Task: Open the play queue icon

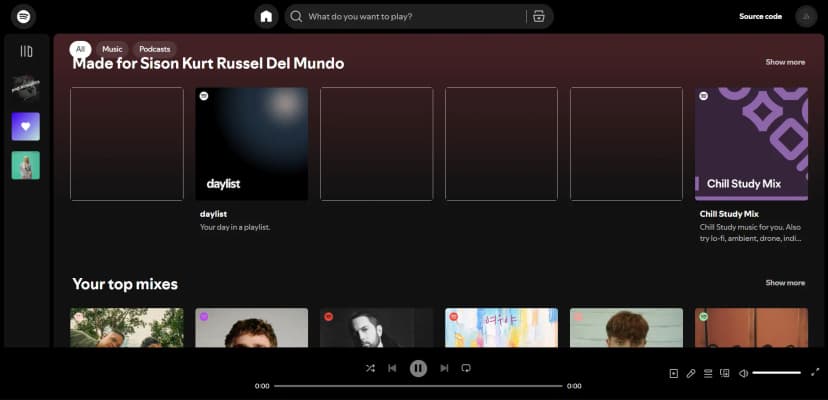Action: 708,374
